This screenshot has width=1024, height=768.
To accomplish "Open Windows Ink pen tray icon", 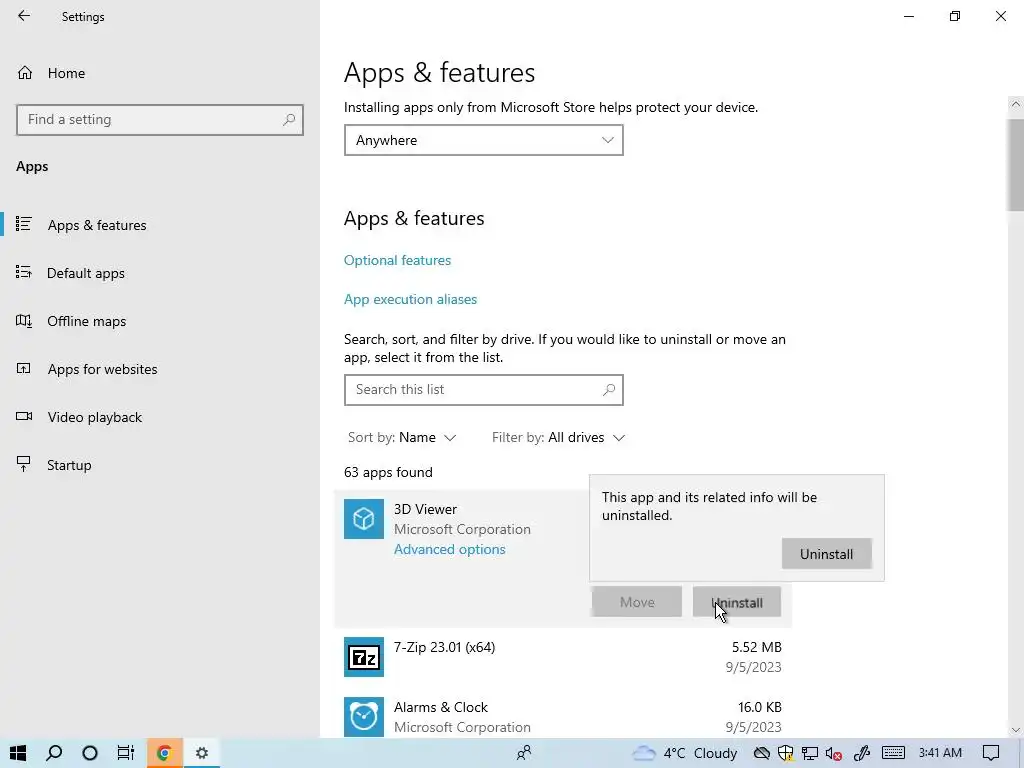I will coord(862,753).
